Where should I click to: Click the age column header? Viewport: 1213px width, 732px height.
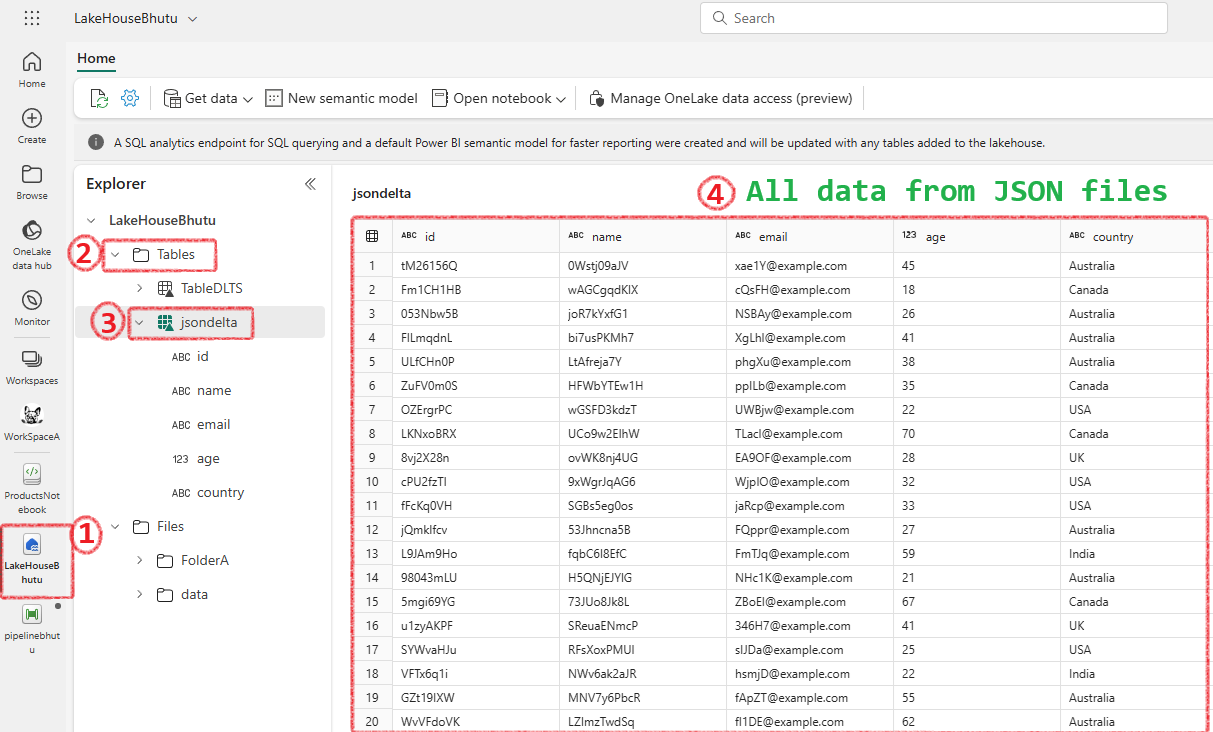point(977,236)
